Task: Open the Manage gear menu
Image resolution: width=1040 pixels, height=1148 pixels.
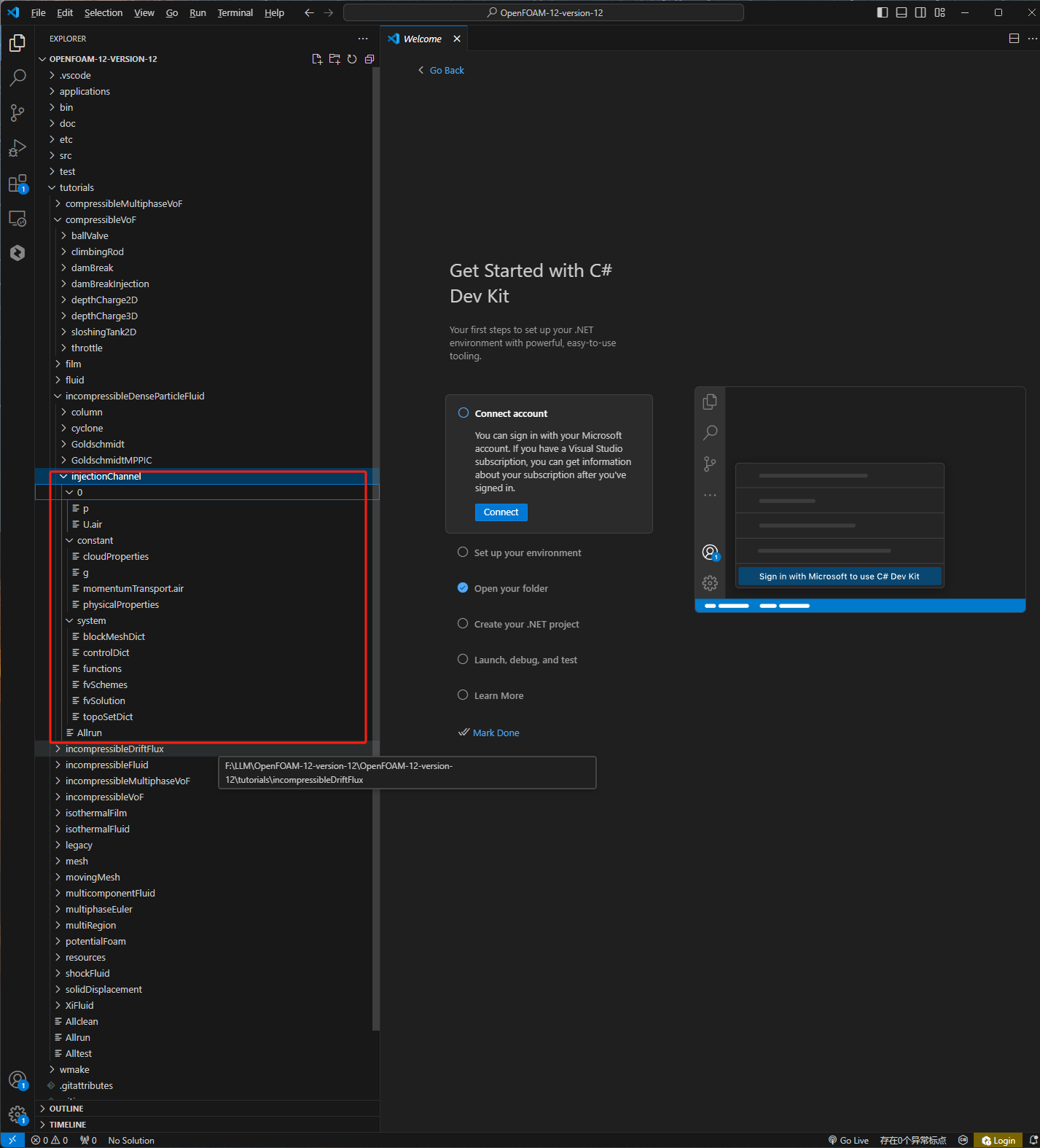Action: coord(17,1115)
